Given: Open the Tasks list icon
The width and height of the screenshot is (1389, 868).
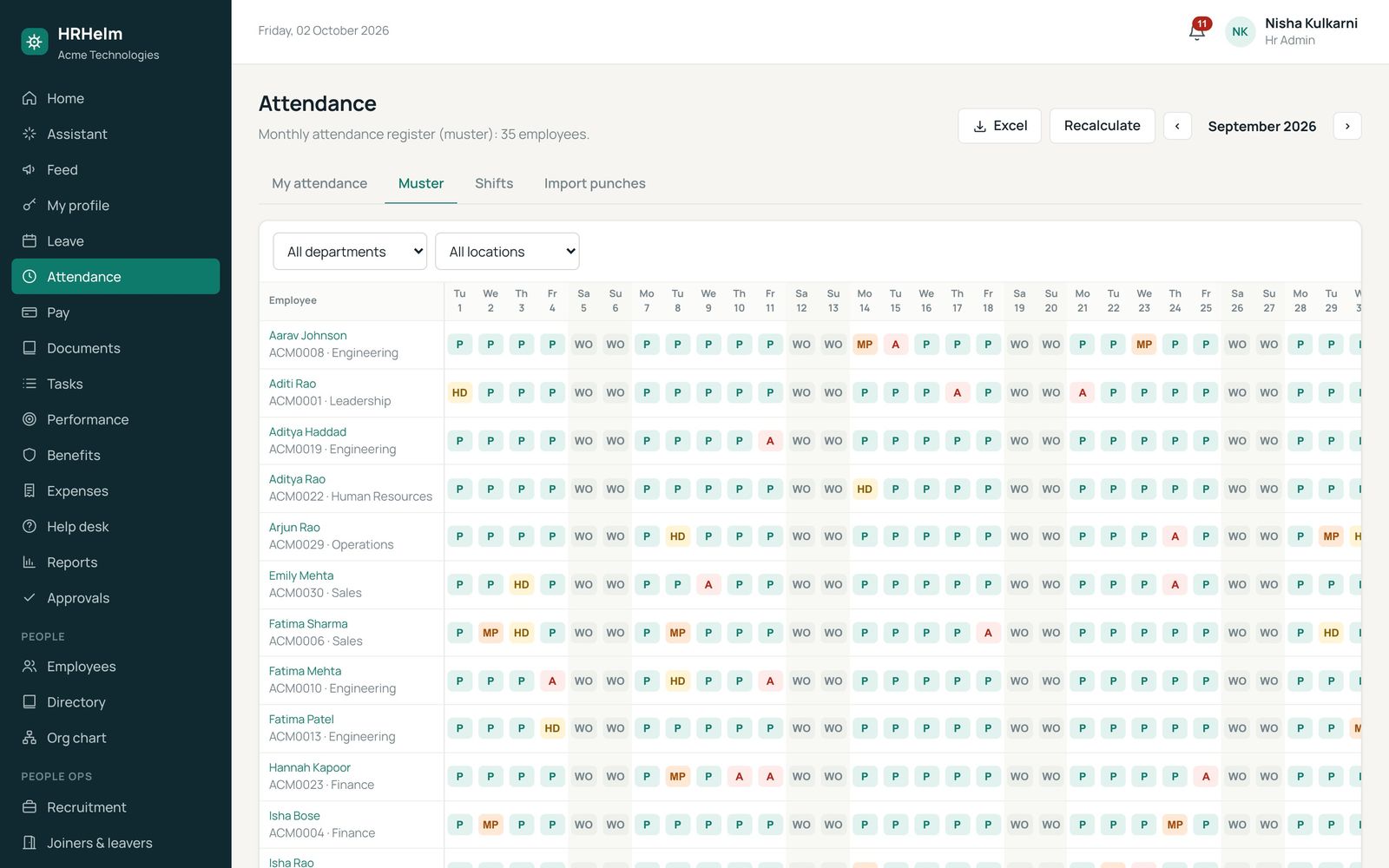Looking at the screenshot, I should click(30, 383).
